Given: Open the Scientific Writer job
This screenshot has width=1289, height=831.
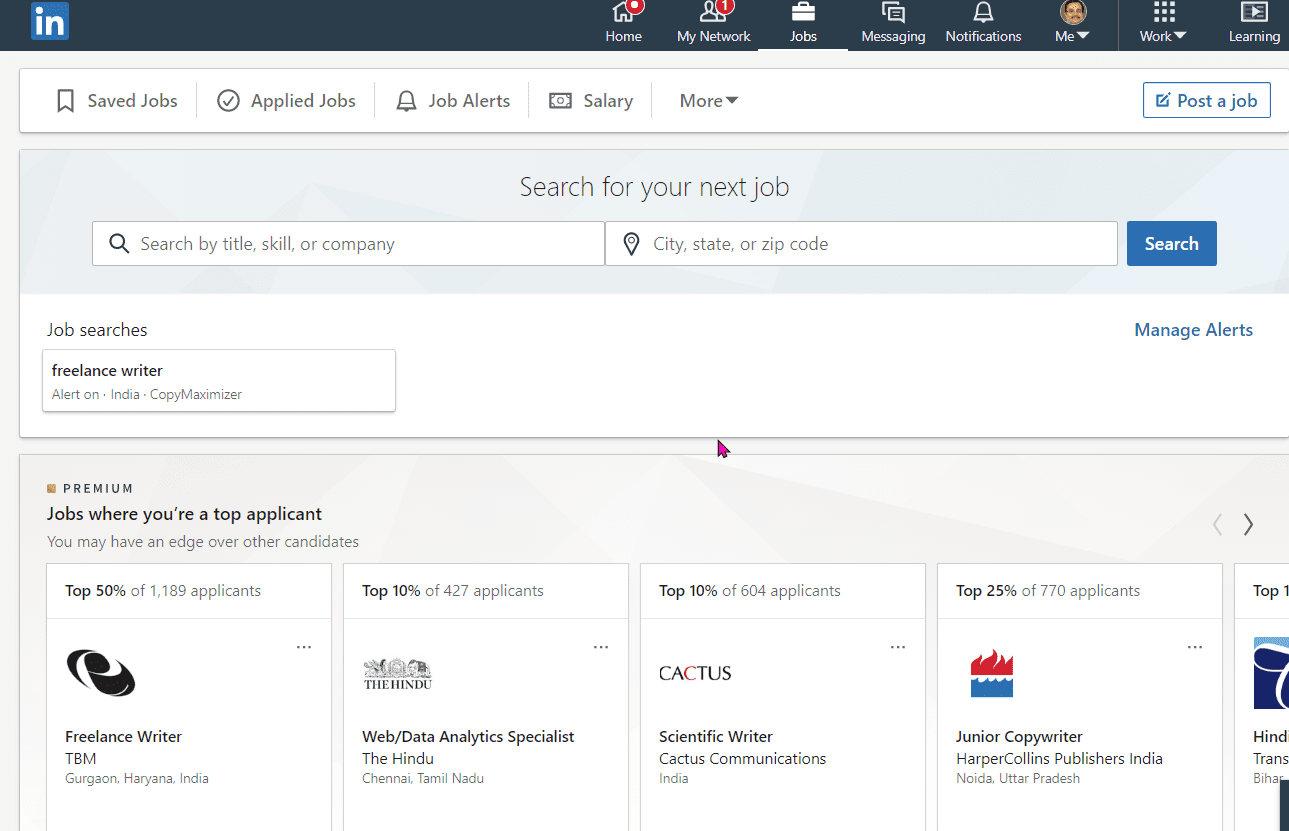Looking at the screenshot, I should [716, 737].
